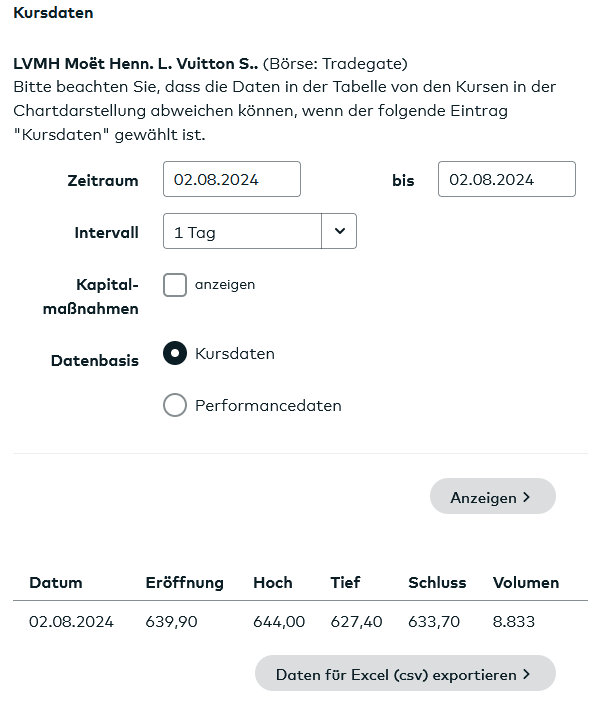
Task: Enable the Kapitalmaßnahmen anzeigen checkbox
Action: point(175,285)
